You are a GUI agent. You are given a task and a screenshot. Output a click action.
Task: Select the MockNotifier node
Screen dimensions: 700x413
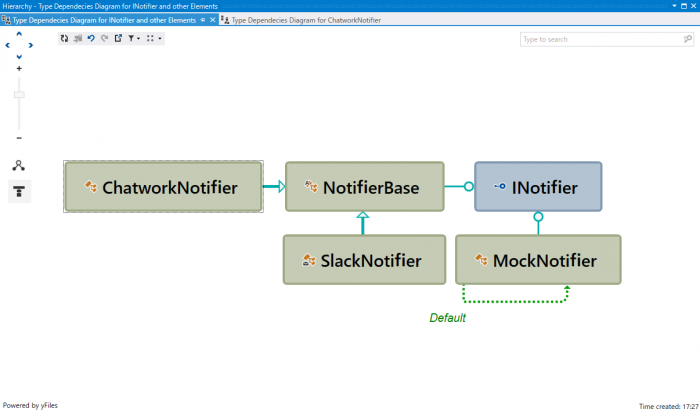[538, 260]
